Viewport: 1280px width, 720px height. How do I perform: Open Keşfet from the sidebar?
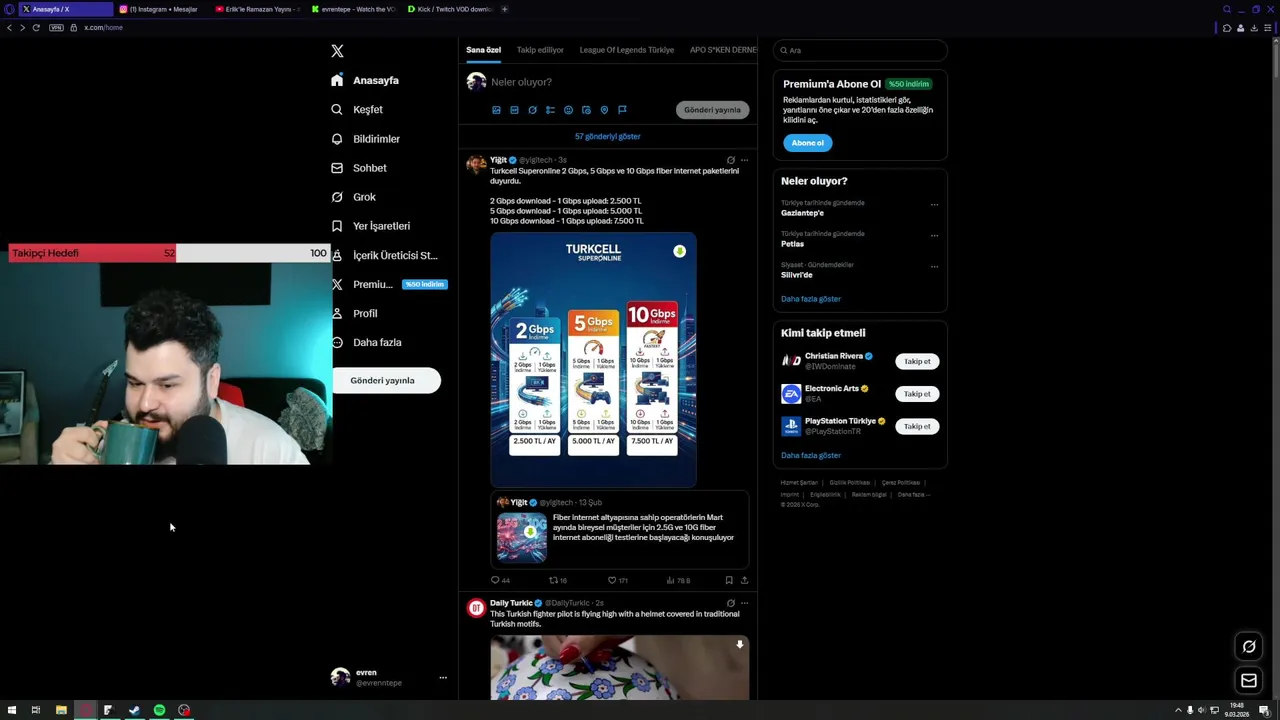357,109
